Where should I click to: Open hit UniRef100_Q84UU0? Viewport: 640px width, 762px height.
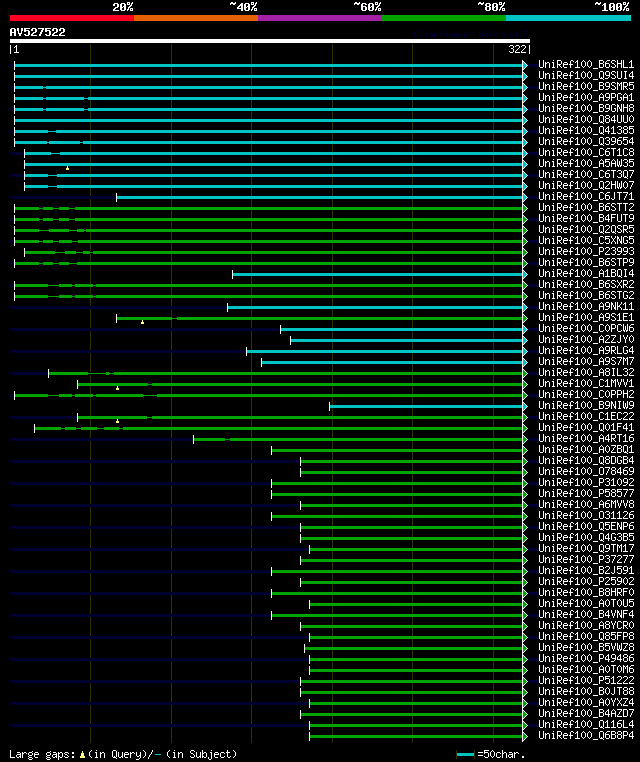click(586, 119)
